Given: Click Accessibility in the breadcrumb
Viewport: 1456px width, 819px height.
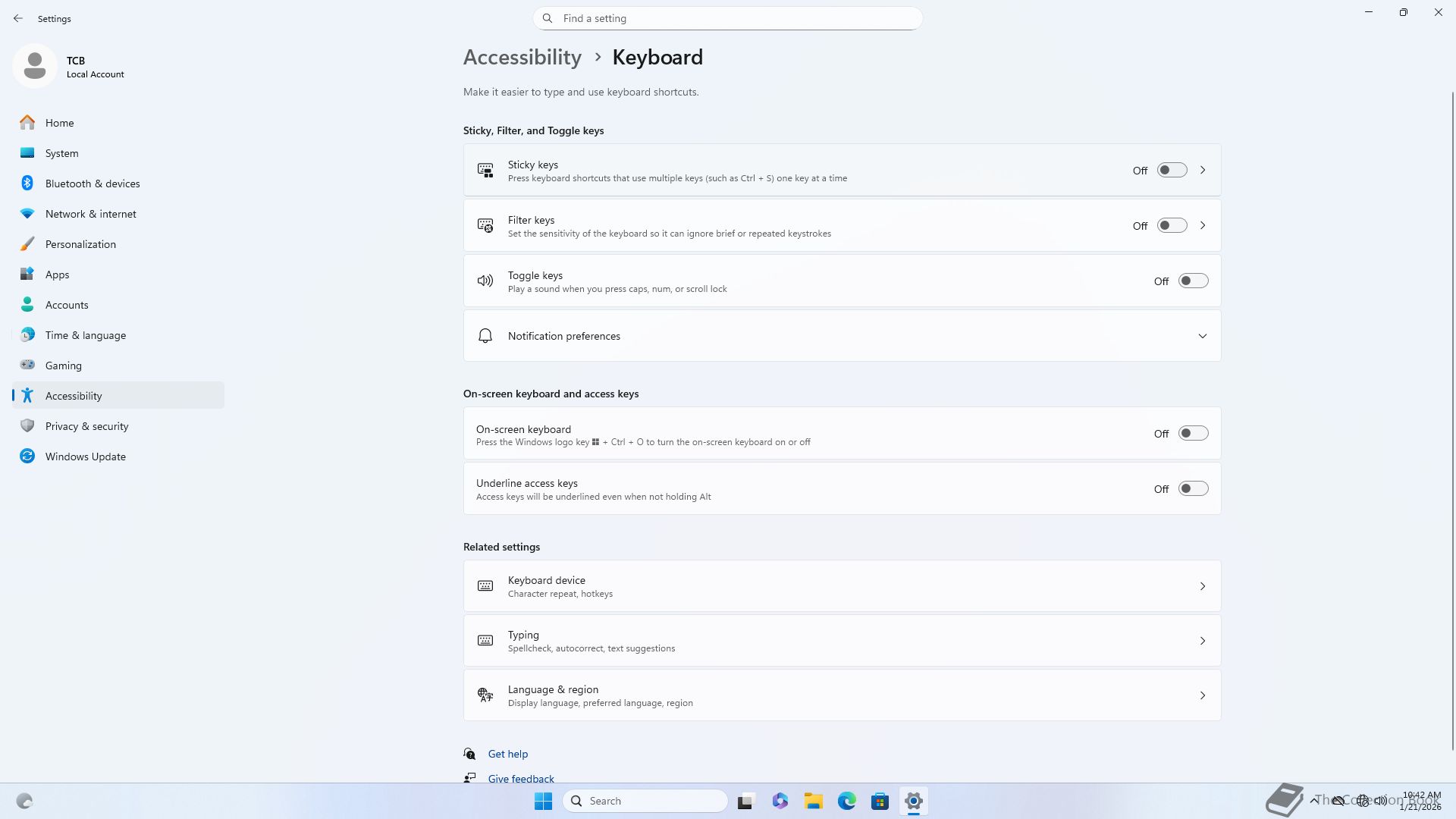Looking at the screenshot, I should [x=522, y=58].
